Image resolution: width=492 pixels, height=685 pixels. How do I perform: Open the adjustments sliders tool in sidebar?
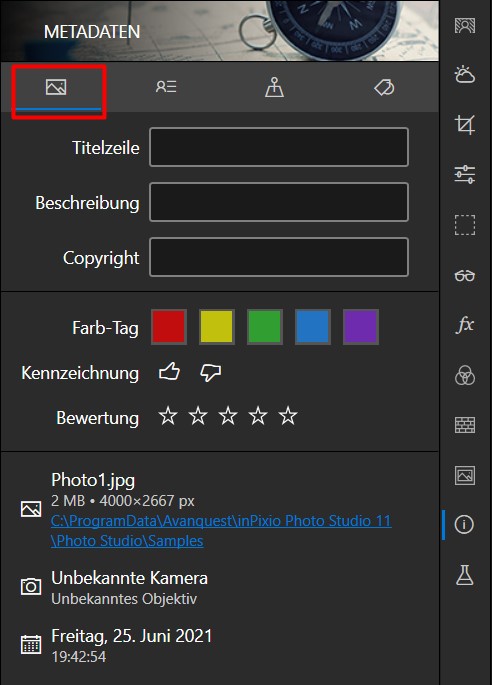pos(464,175)
